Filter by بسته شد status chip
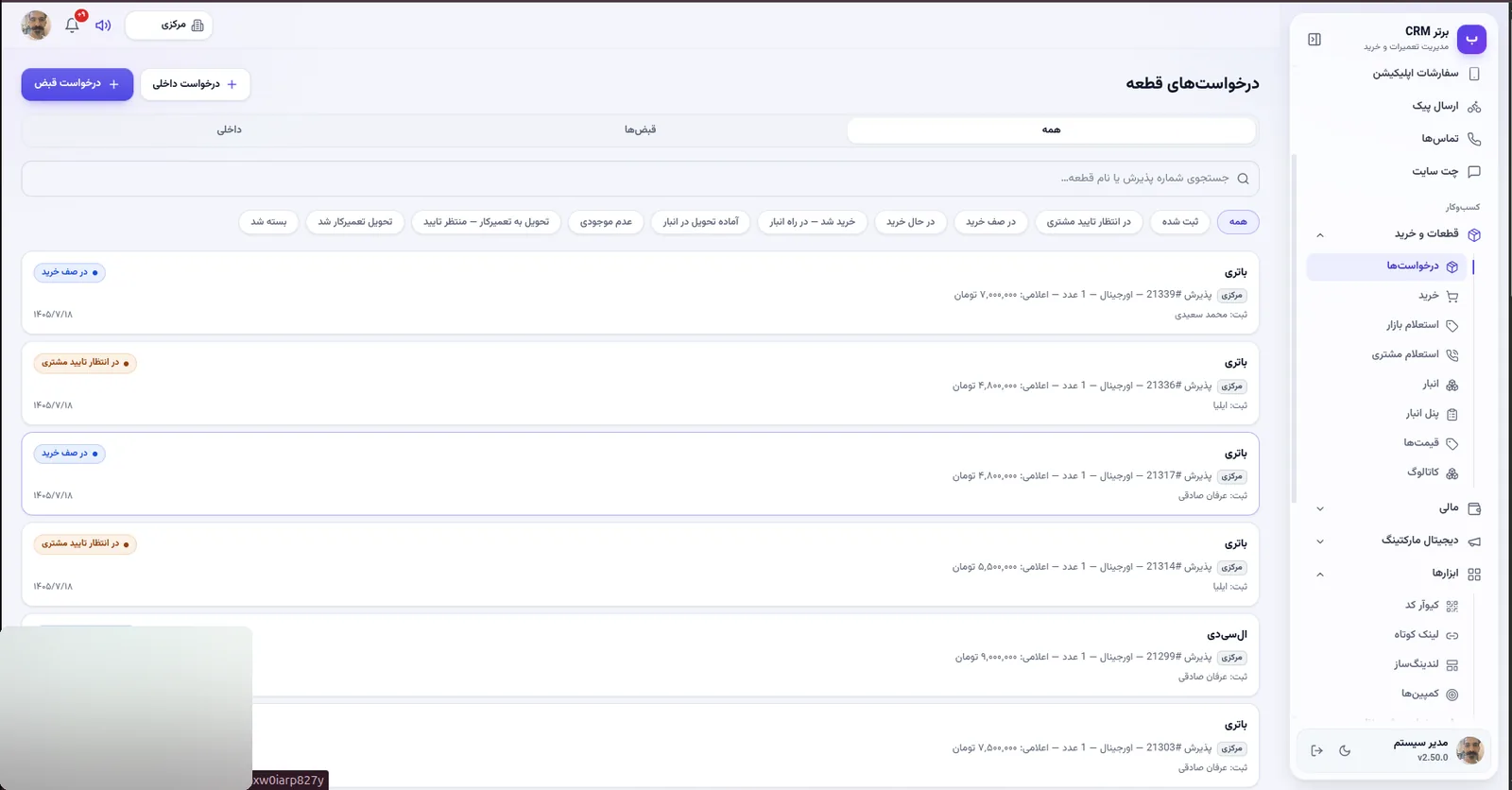Screen dimensions: 1512x790 tap(268, 222)
